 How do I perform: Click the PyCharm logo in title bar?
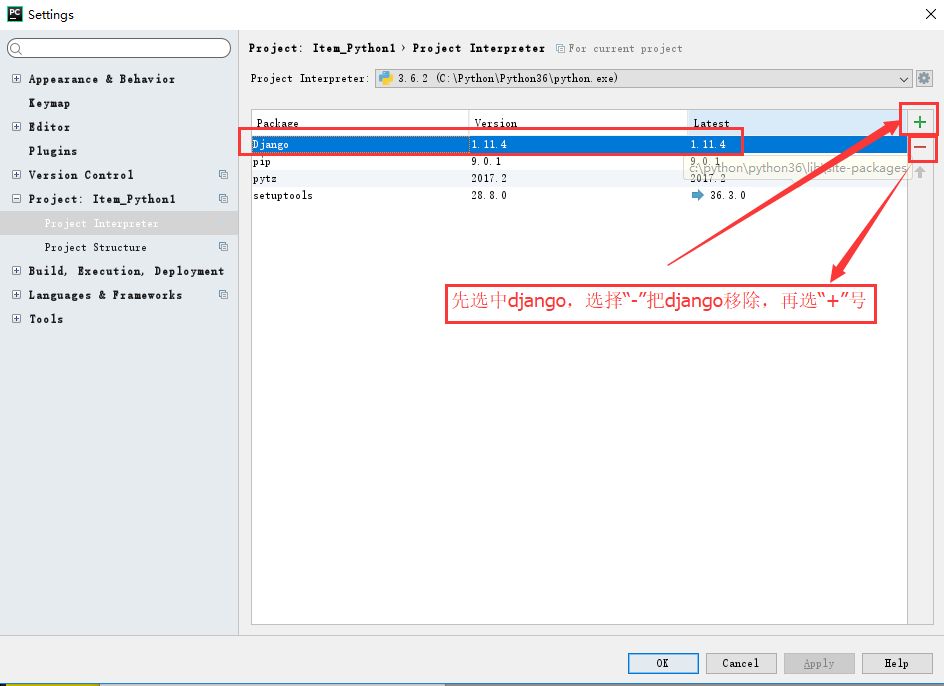(14, 14)
